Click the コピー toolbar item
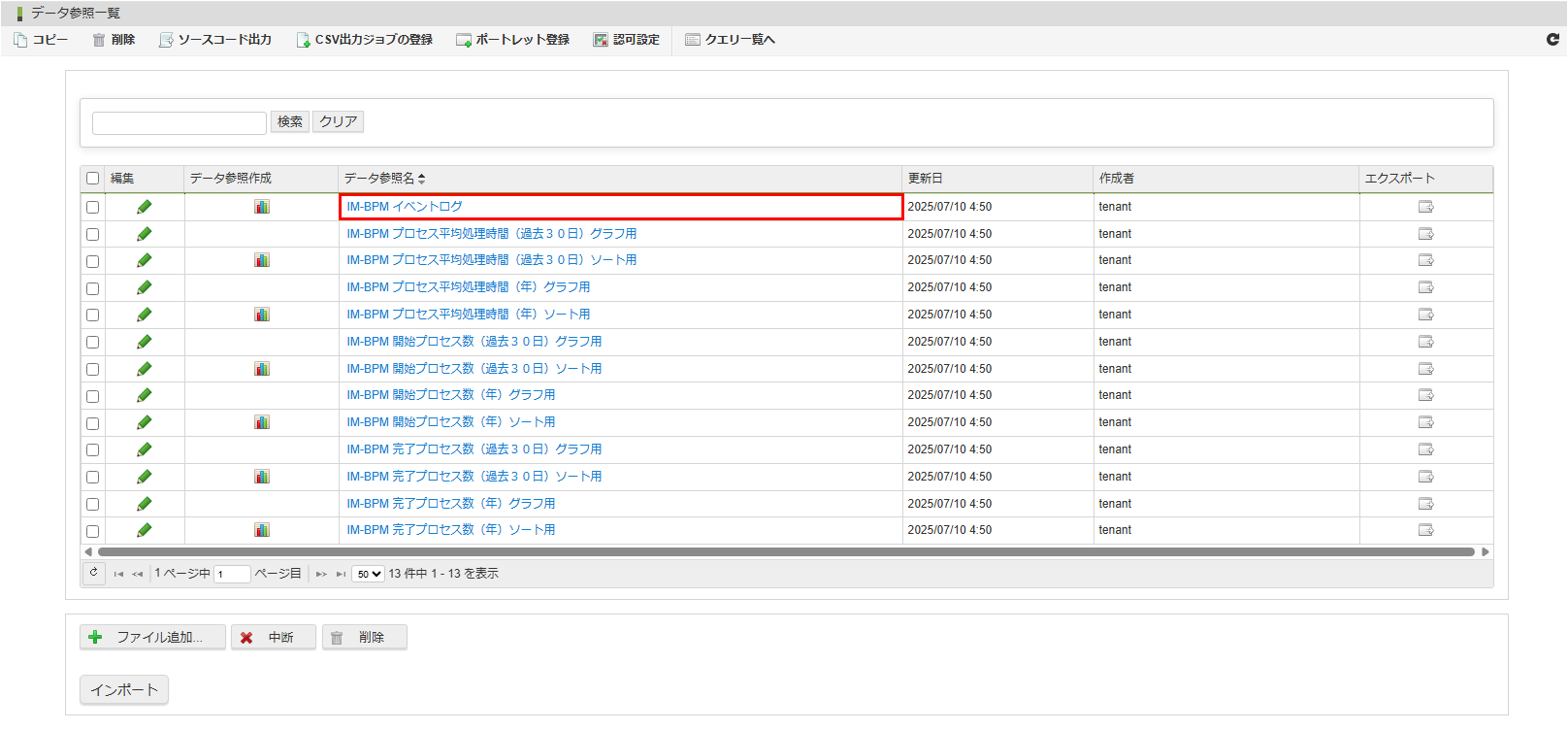The height and width of the screenshot is (731, 1568). (41, 40)
